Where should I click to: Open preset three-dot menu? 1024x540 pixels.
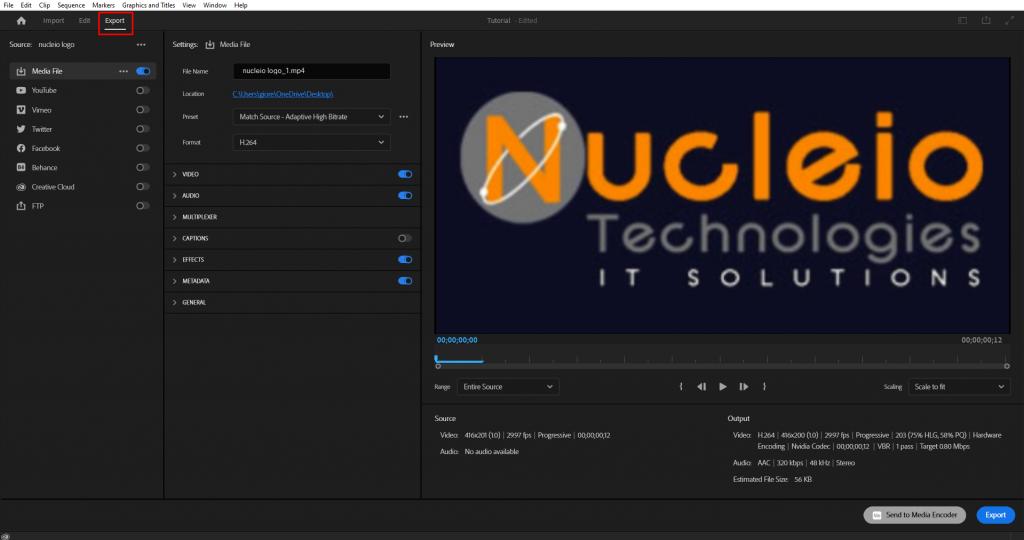404,117
